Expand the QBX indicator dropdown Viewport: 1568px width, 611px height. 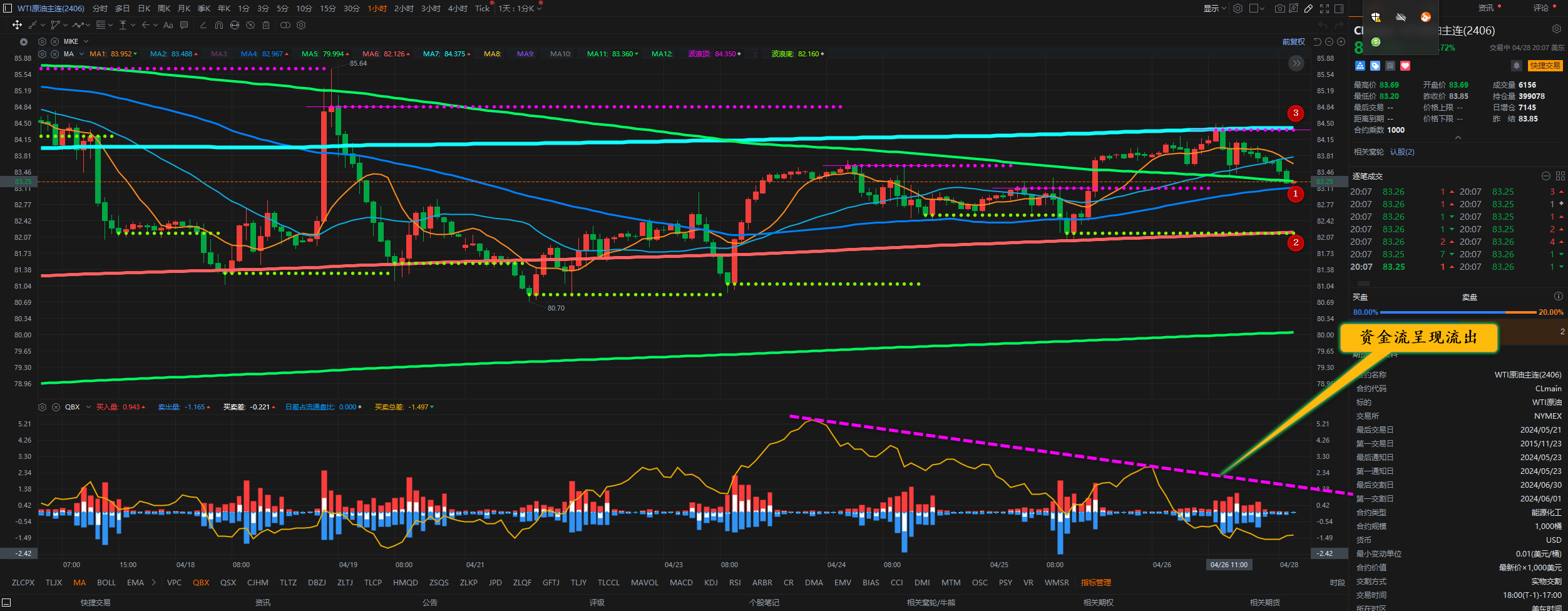(x=88, y=407)
